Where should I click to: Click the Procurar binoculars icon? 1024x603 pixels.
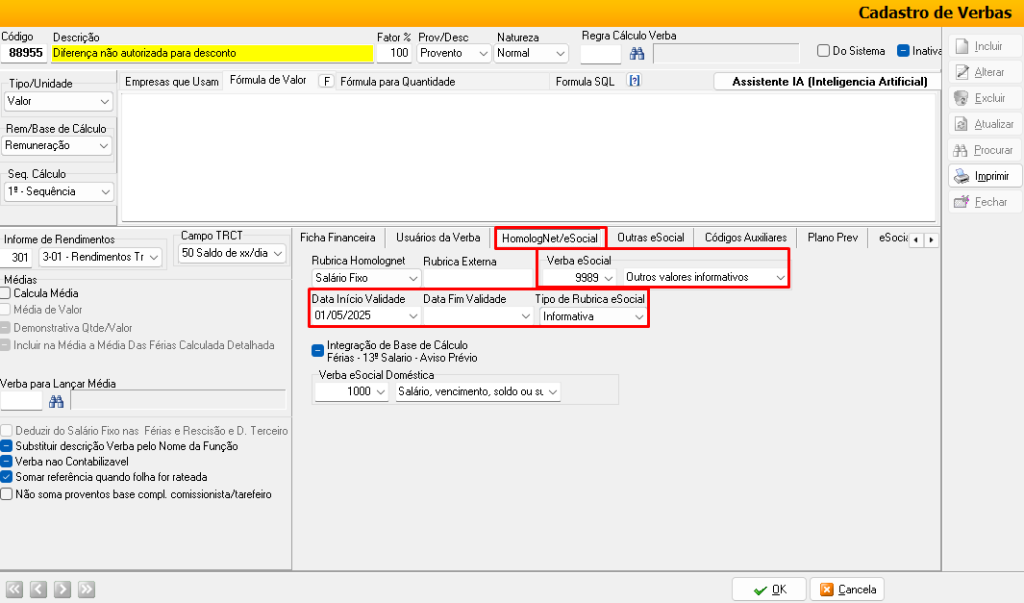tap(961, 150)
